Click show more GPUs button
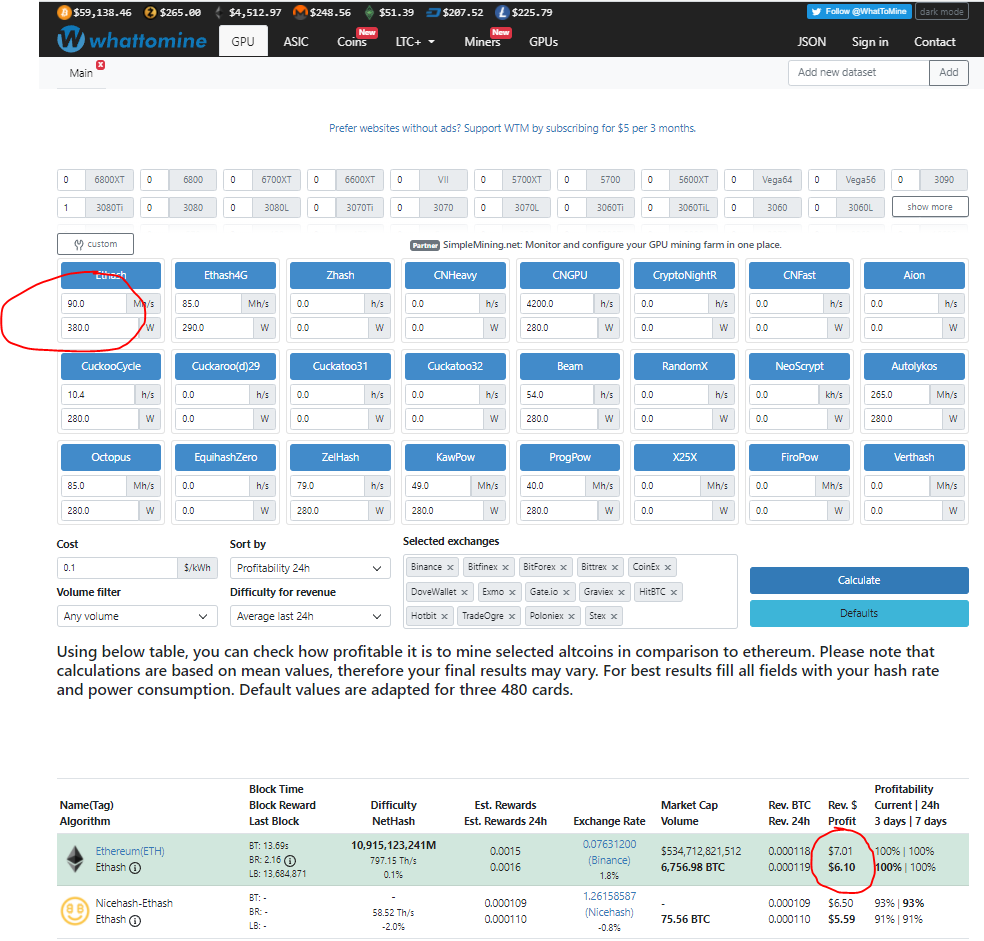The width and height of the screenshot is (984, 941). coord(929,207)
